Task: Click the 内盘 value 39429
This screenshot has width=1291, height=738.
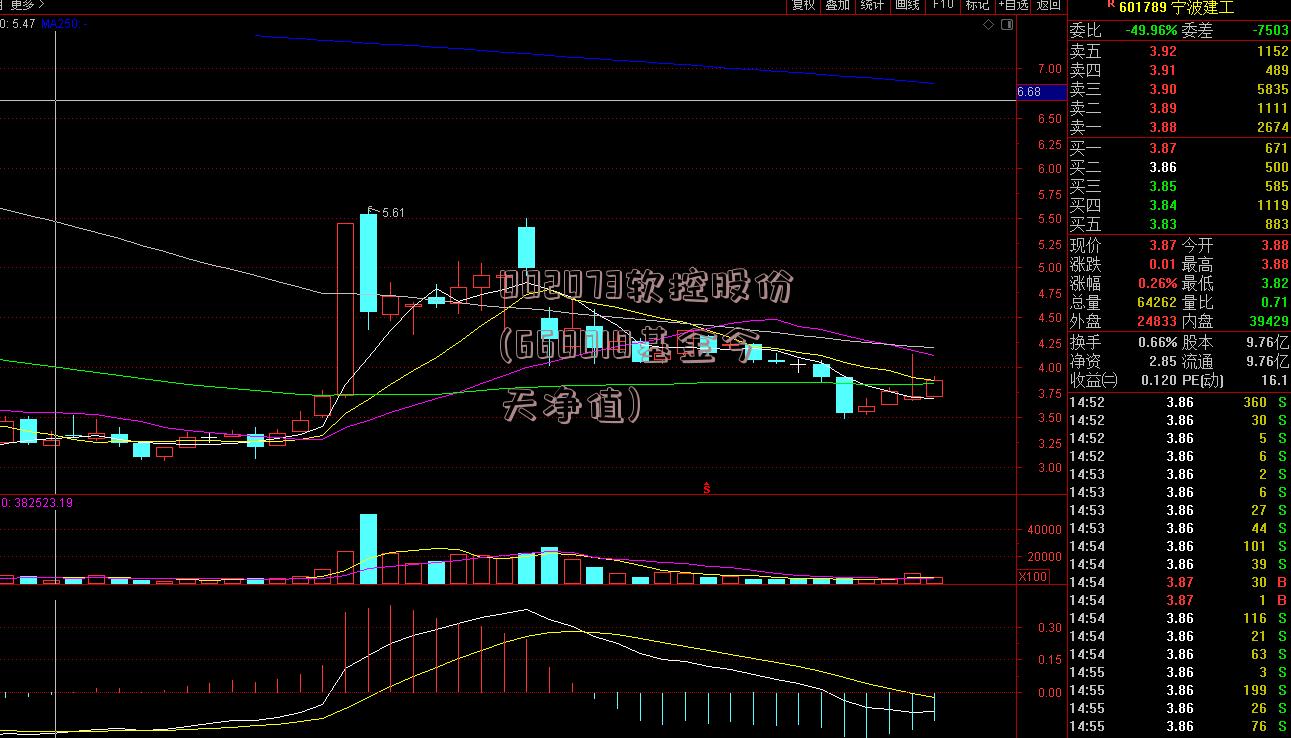Action: 1270,321
